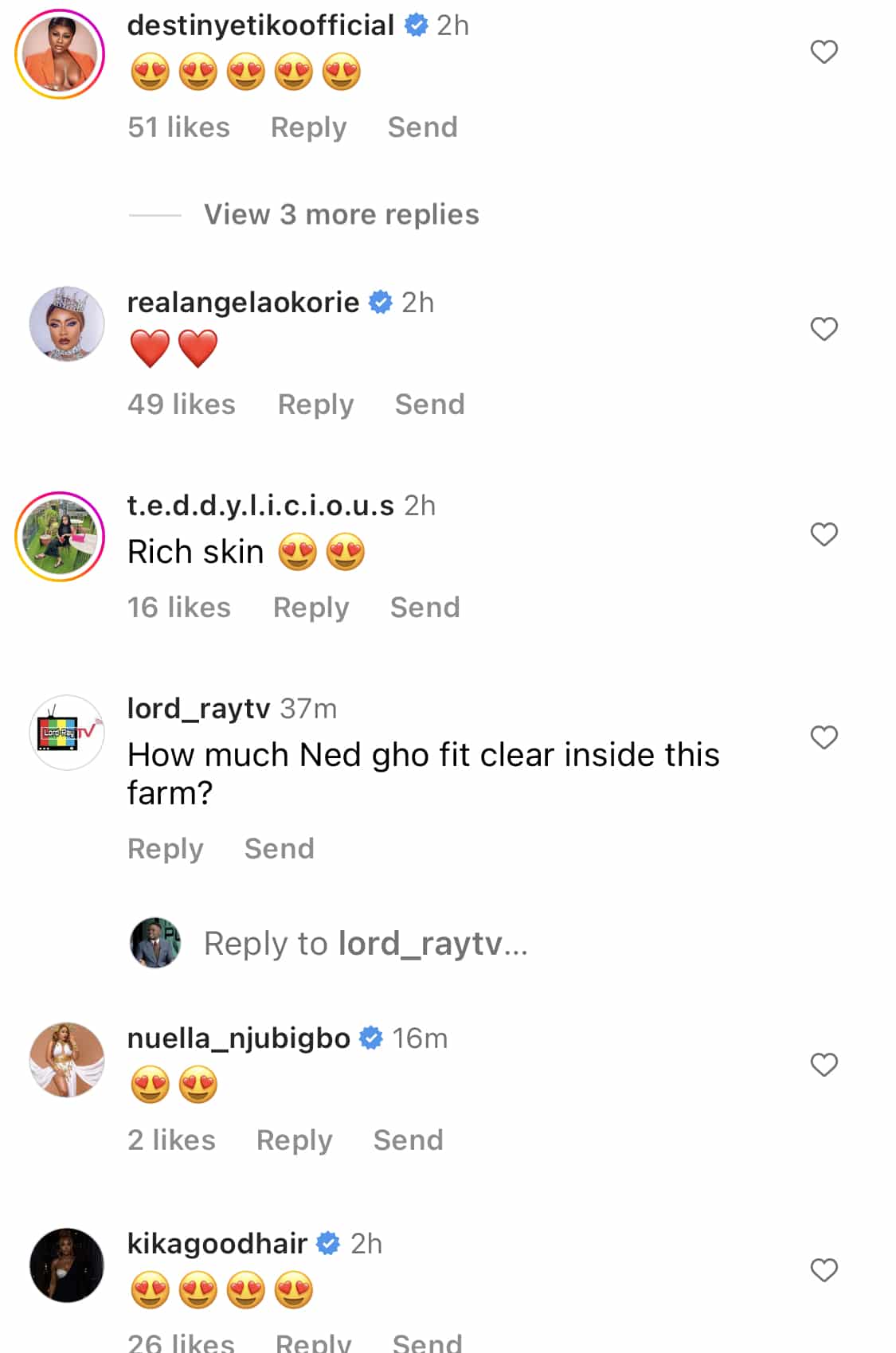
Task: Open destinyetikoofficial's profile picture
Action: click(60, 54)
